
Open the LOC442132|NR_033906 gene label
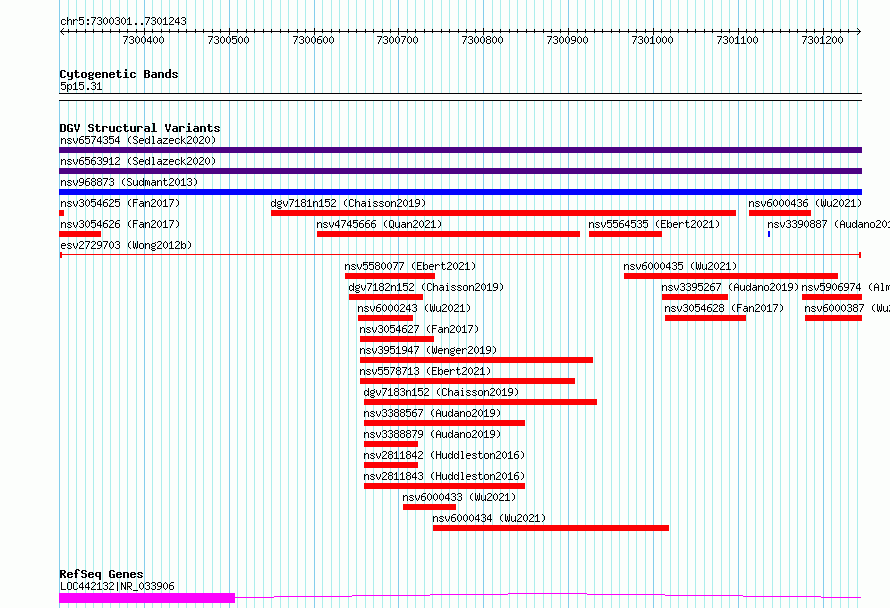pos(117,586)
